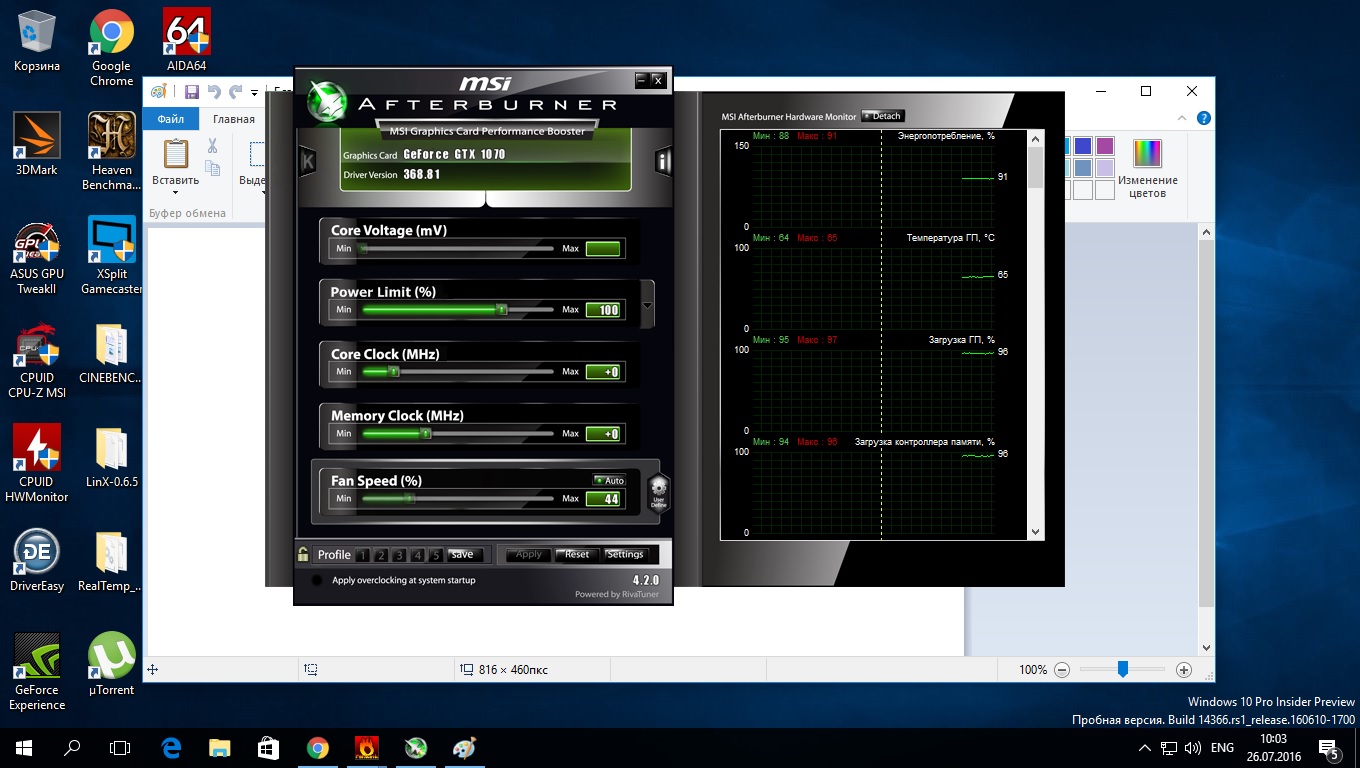Screen dimensions: 1360x768
Task: Click Paint zoom in plus button
Action: [1184, 670]
